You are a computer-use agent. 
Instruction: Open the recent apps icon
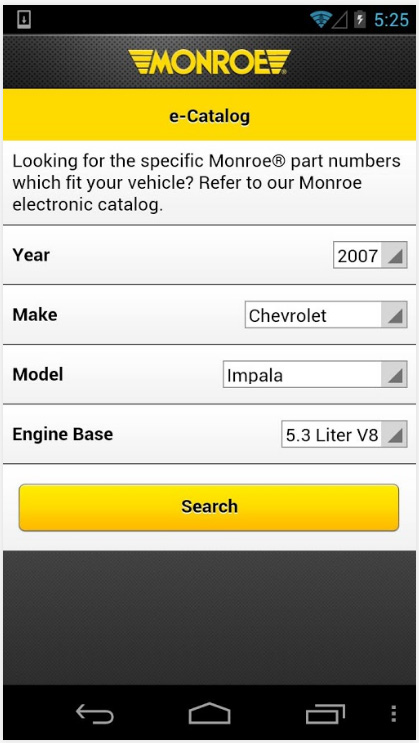[x=325, y=714]
